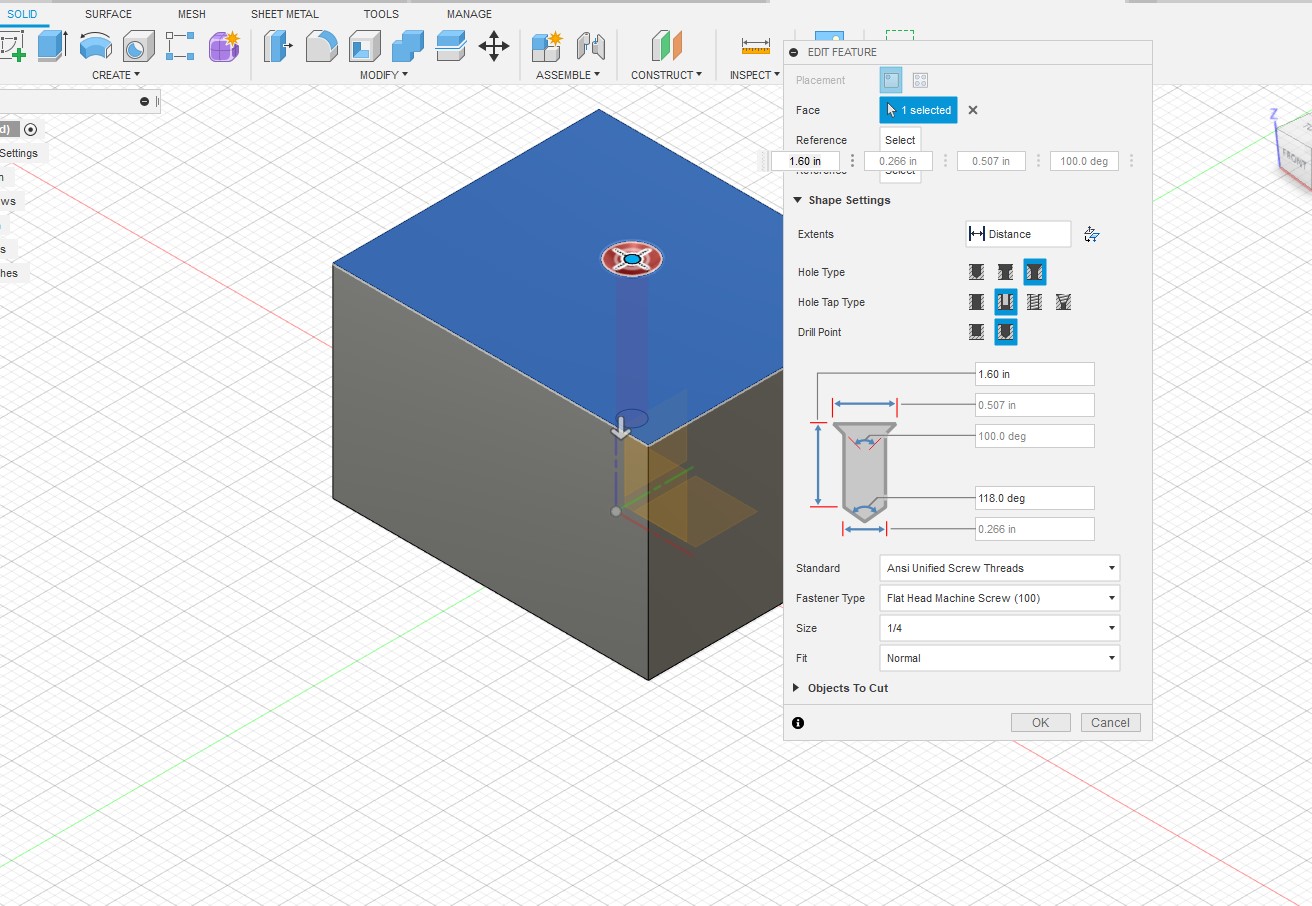The width and height of the screenshot is (1312, 906).
Task: Select the Revolve tool icon
Action: 95,46
